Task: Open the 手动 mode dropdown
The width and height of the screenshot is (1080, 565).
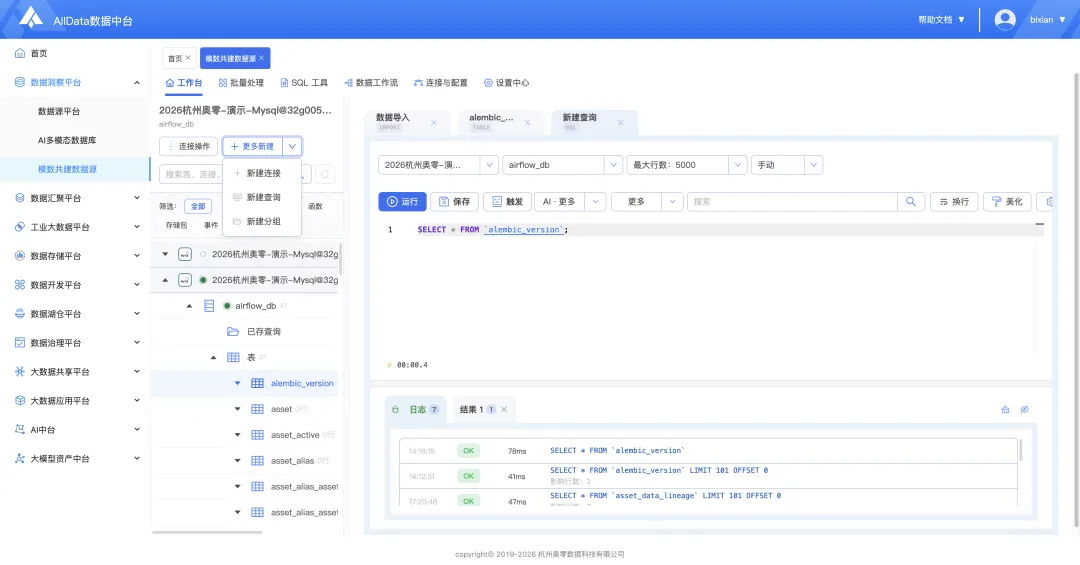Action: (x=787, y=165)
